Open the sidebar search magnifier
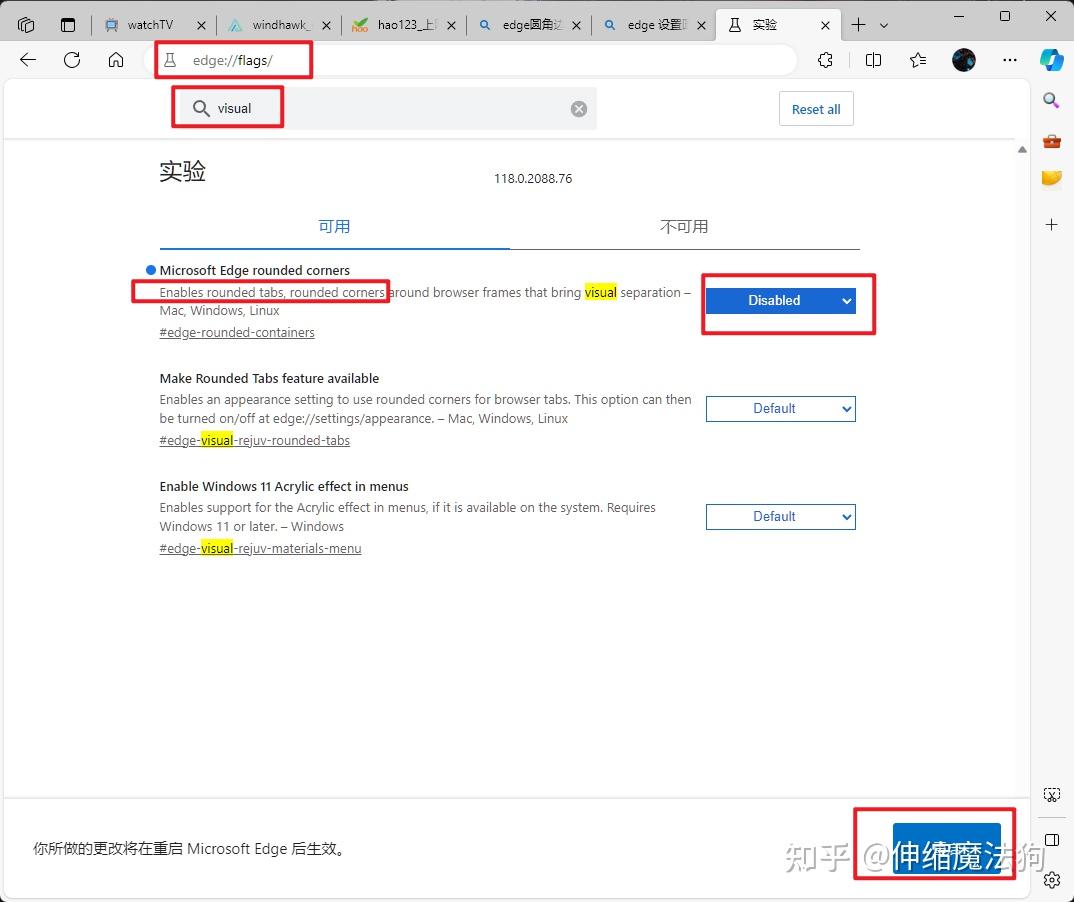This screenshot has height=902, width=1074. click(1051, 100)
